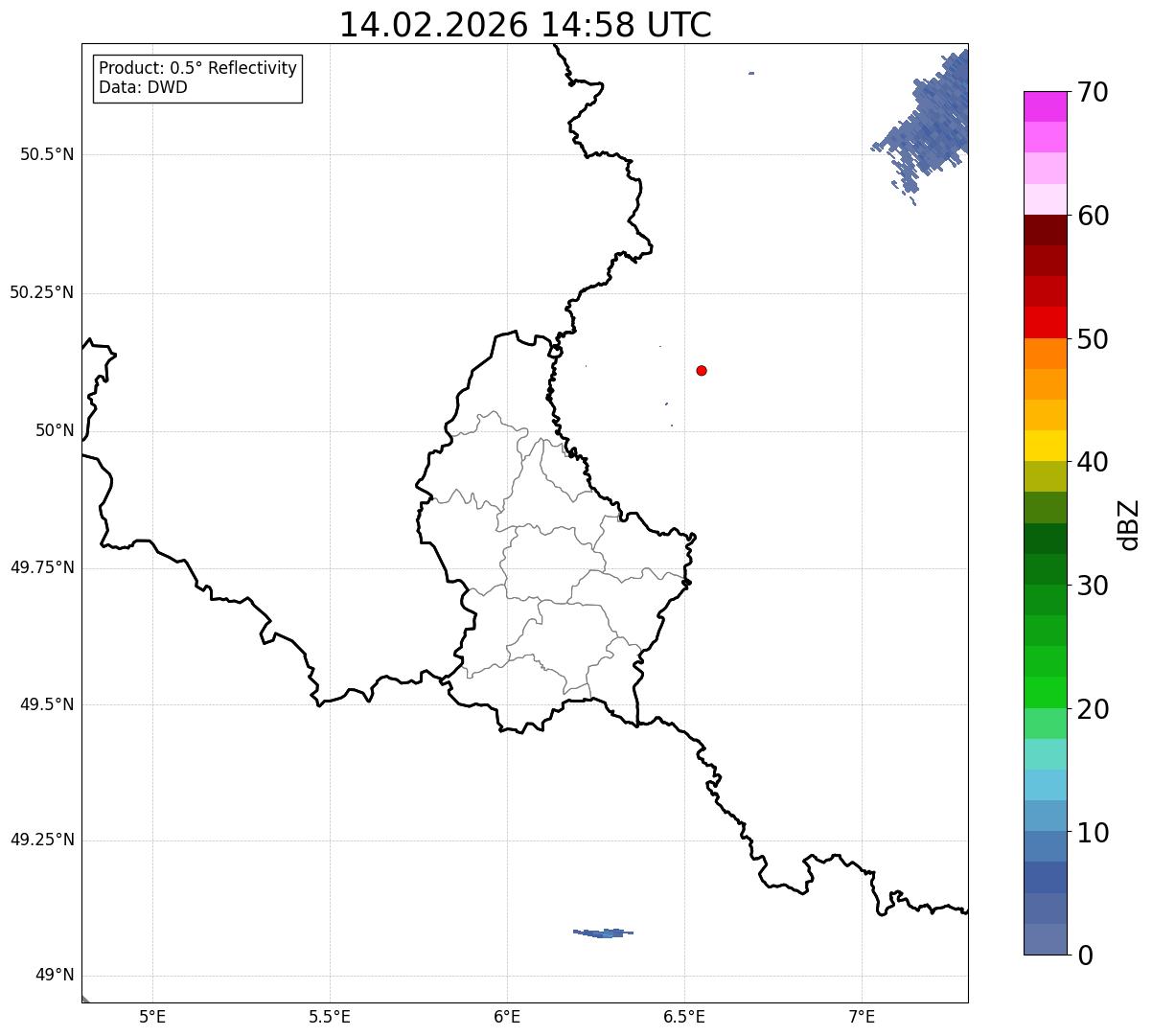Click the dBZ colorbar axis label

1130,523
